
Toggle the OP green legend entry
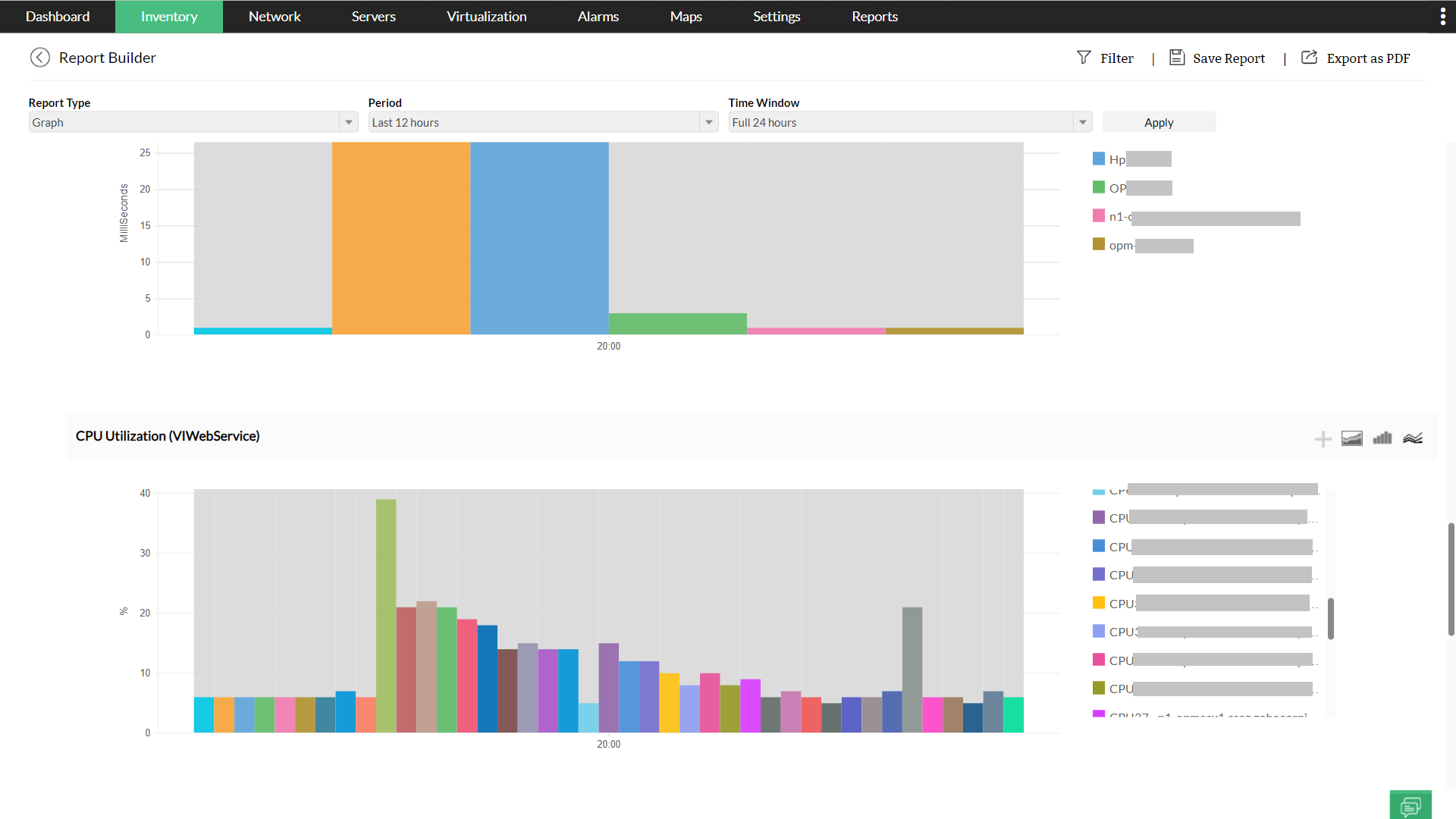coord(1117,188)
